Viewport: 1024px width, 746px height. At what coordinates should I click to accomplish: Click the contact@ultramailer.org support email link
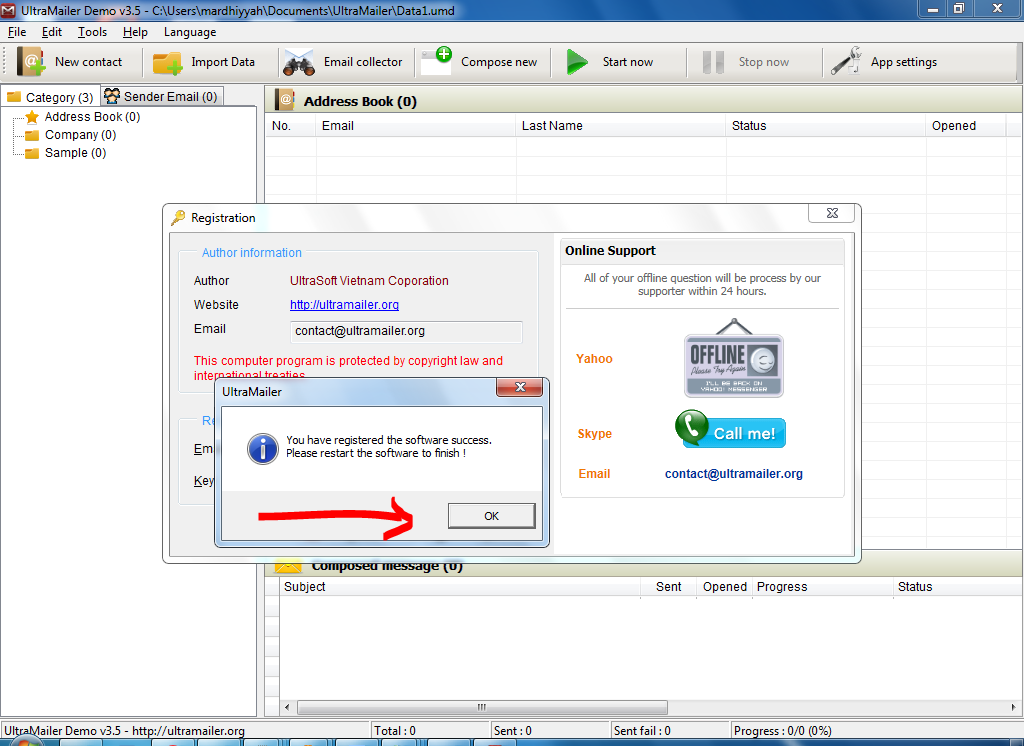pos(733,474)
